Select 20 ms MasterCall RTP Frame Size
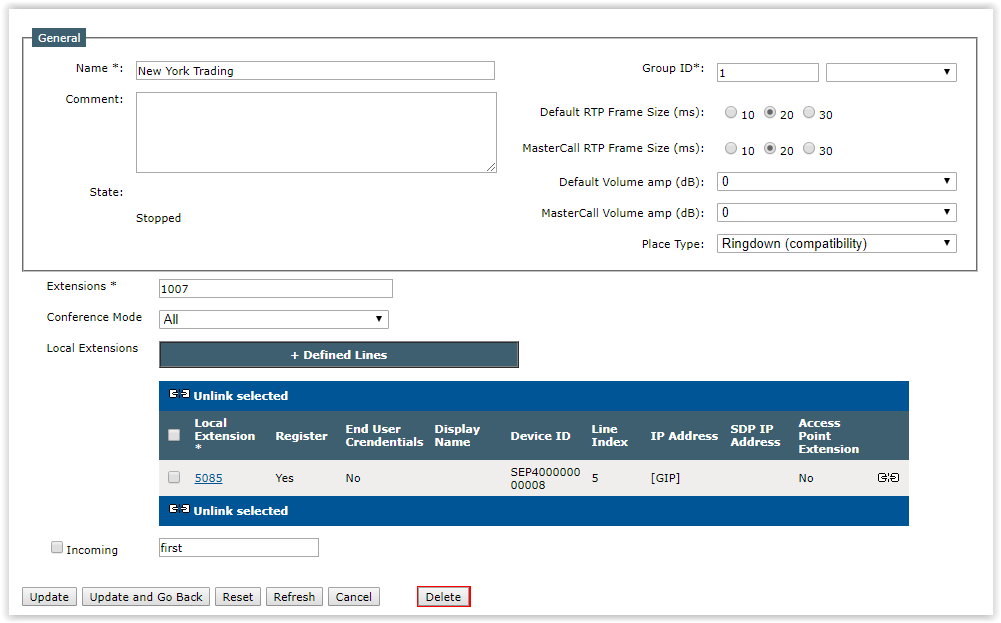This screenshot has height=623, width=1001. click(770, 148)
